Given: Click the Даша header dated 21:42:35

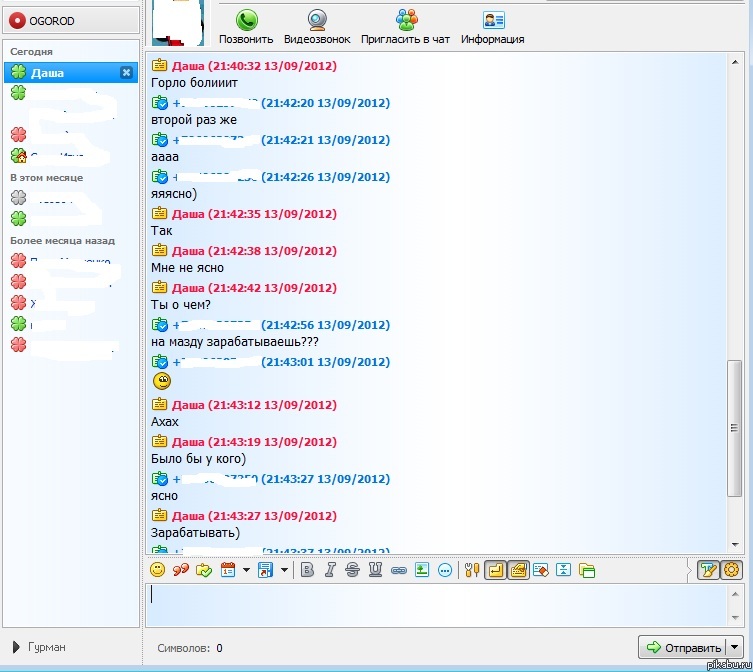Looking at the screenshot, I should (254, 214).
